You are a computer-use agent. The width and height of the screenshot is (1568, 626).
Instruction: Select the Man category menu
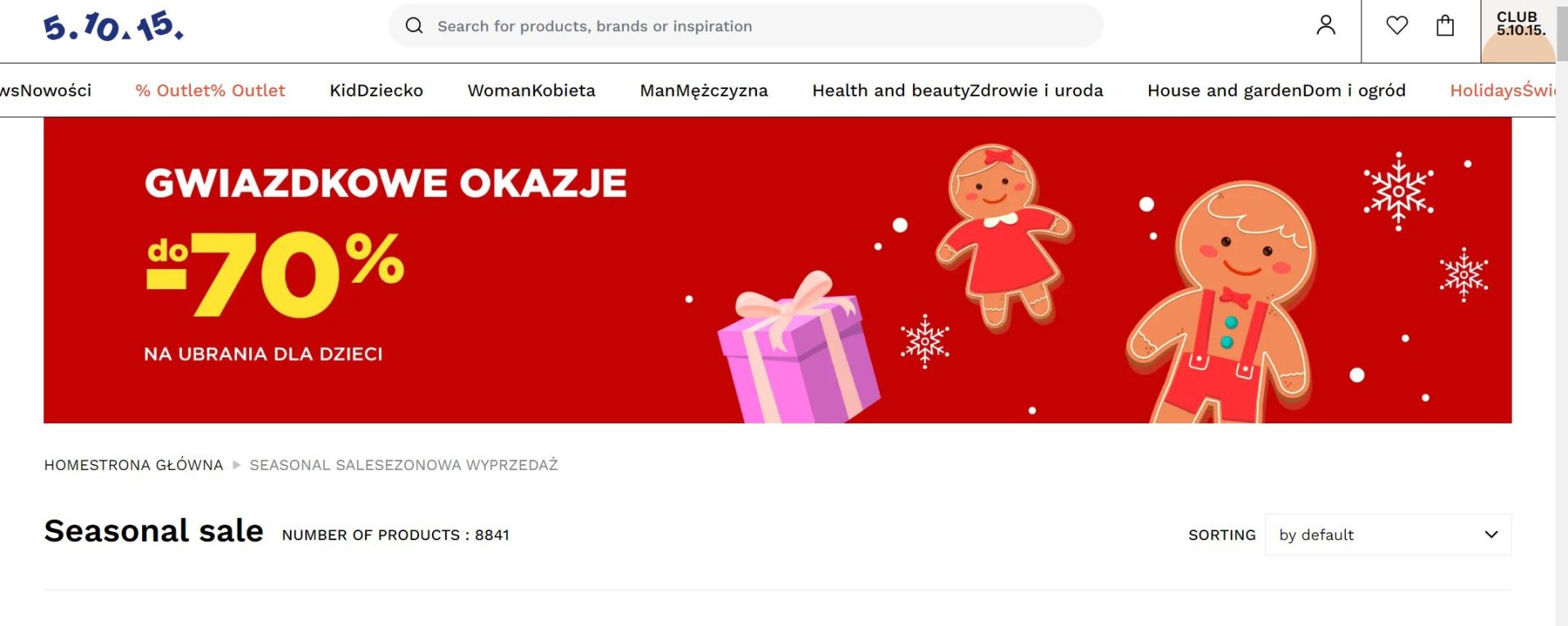click(703, 91)
